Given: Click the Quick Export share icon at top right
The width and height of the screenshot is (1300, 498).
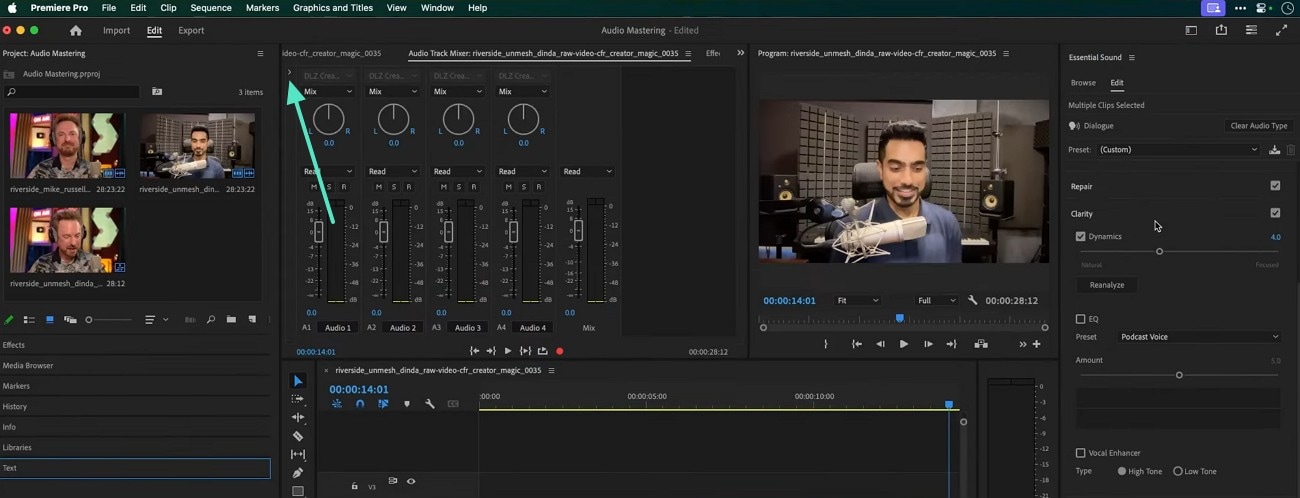Looking at the screenshot, I should [x=1221, y=31].
